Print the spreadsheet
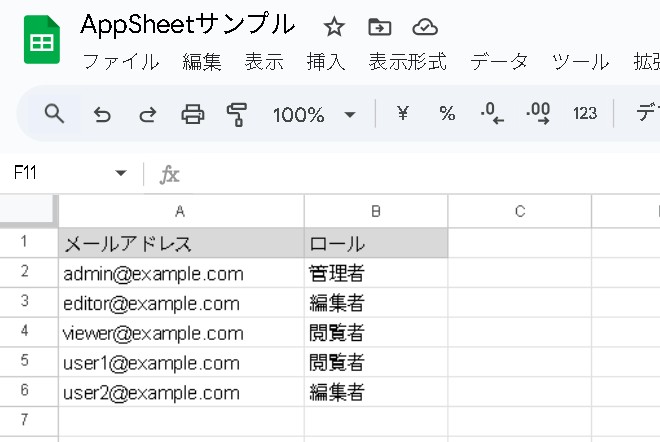This screenshot has width=660, height=442. pyautogui.click(x=192, y=114)
